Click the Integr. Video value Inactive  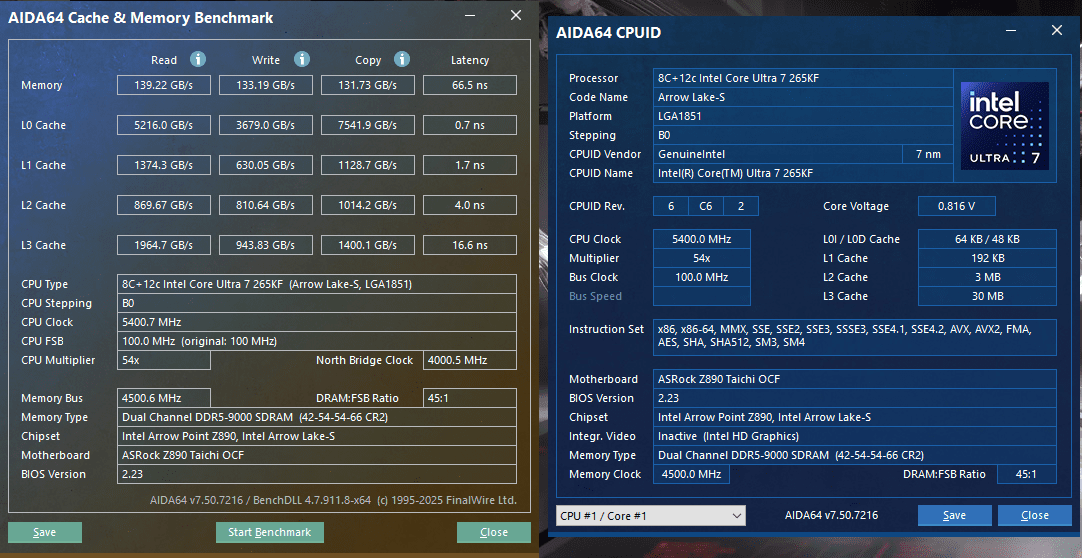[854, 436]
